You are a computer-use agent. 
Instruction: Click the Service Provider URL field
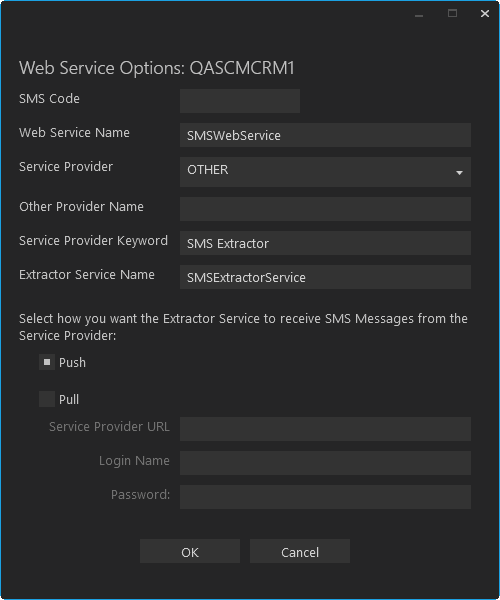[x=325, y=429]
